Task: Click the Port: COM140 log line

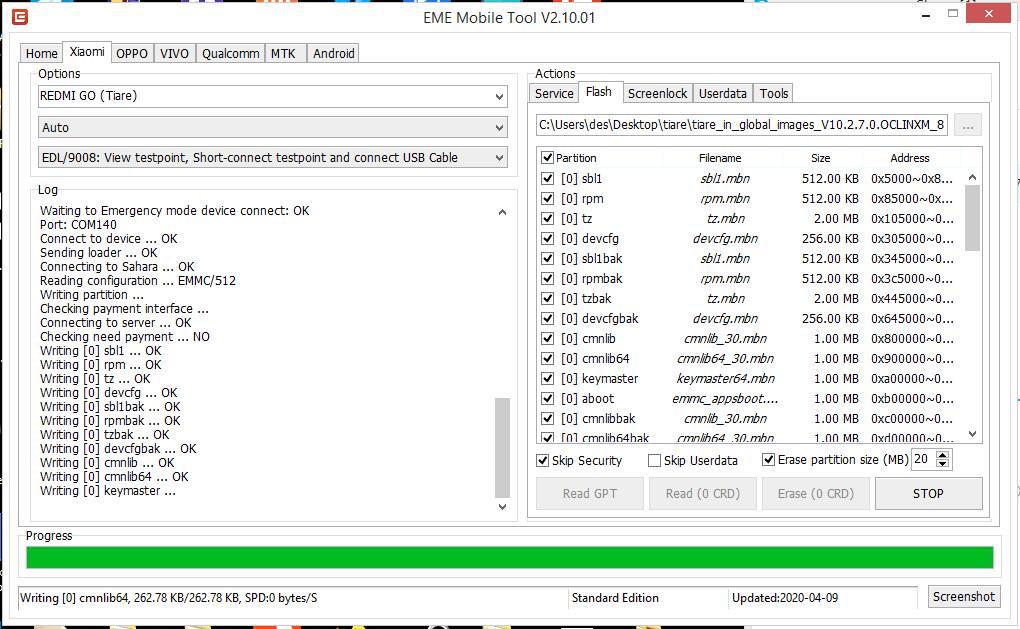Action: (78, 225)
